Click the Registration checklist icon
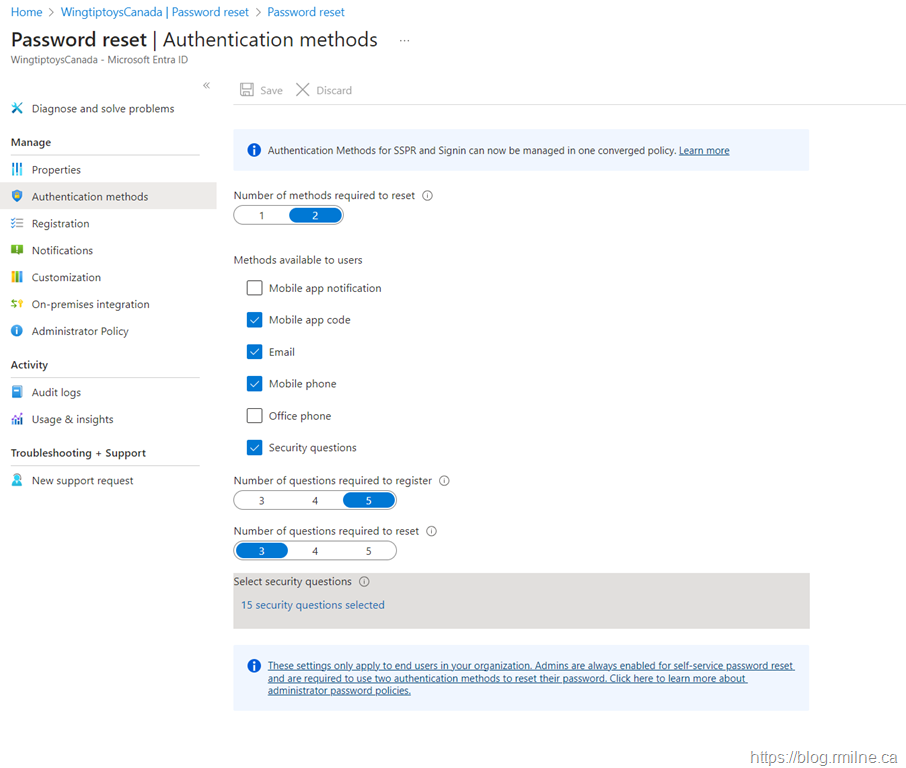 coord(17,224)
